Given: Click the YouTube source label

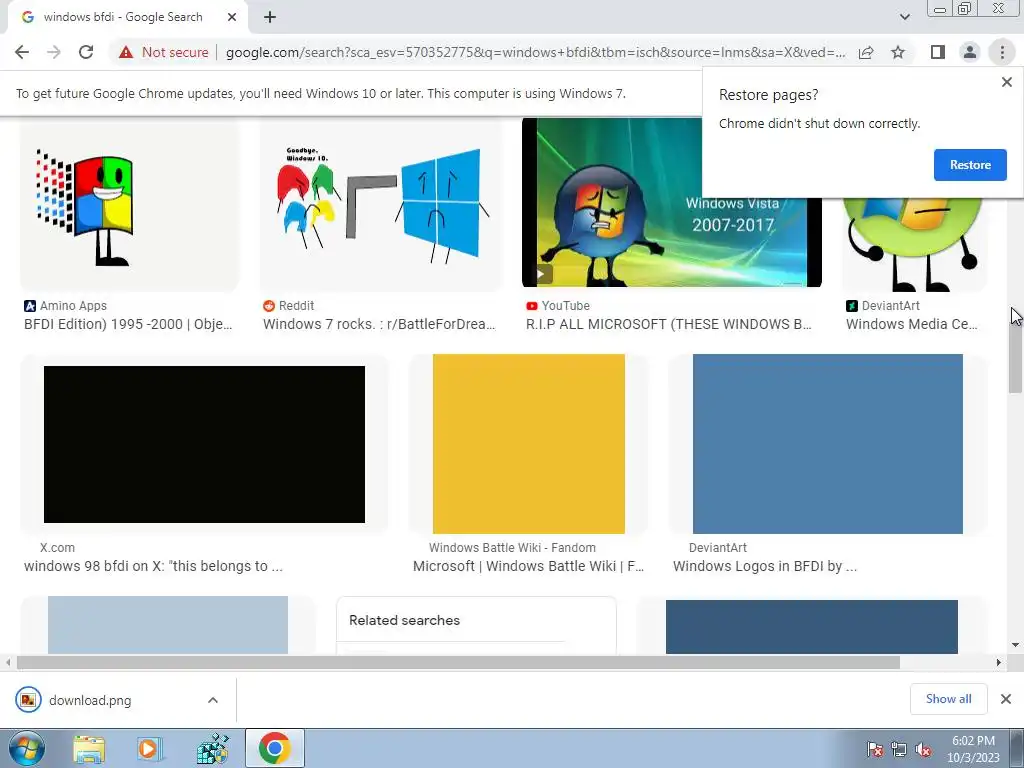Looking at the screenshot, I should point(558,306).
